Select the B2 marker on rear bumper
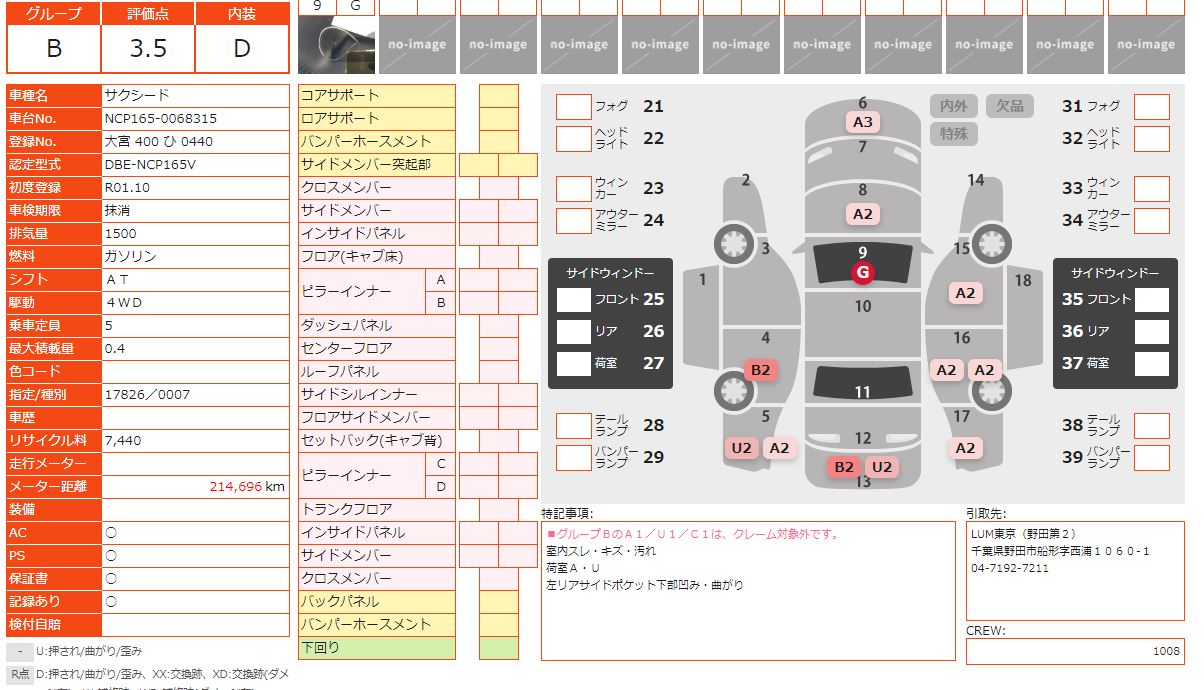The image size is (1204, 690). pyautogui.click(x=844, y=467)
